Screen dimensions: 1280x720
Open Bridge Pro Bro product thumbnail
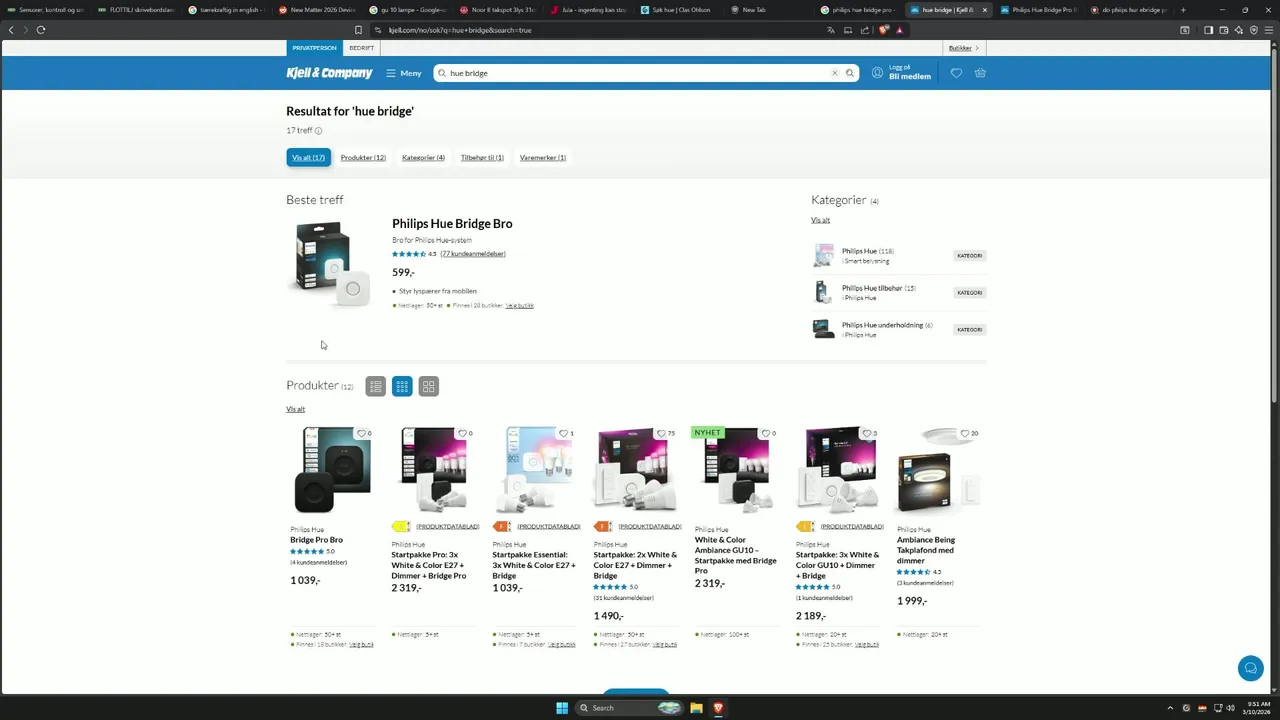[332, 470]
